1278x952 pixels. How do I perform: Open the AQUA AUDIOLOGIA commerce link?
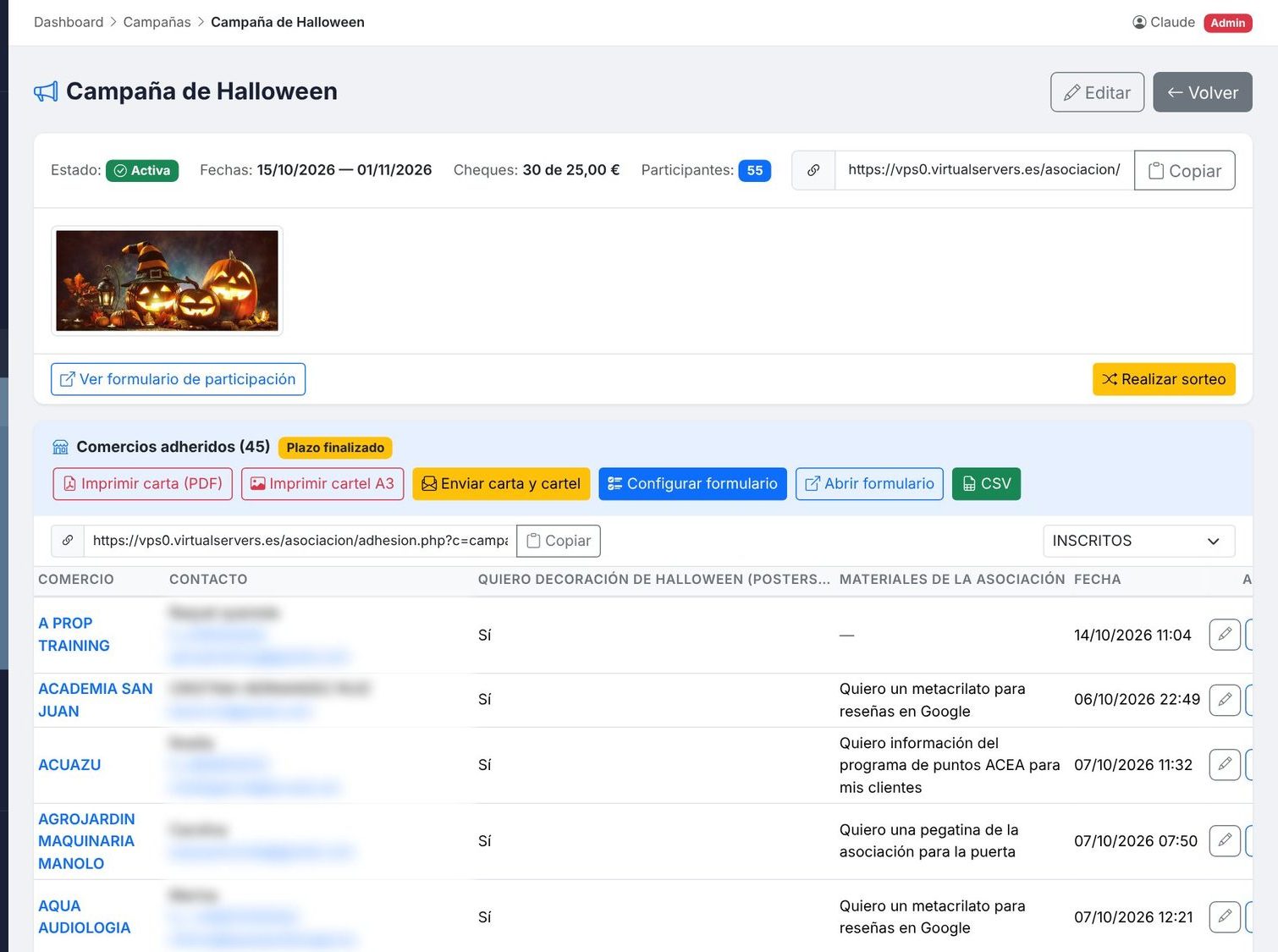pos(84,917)
